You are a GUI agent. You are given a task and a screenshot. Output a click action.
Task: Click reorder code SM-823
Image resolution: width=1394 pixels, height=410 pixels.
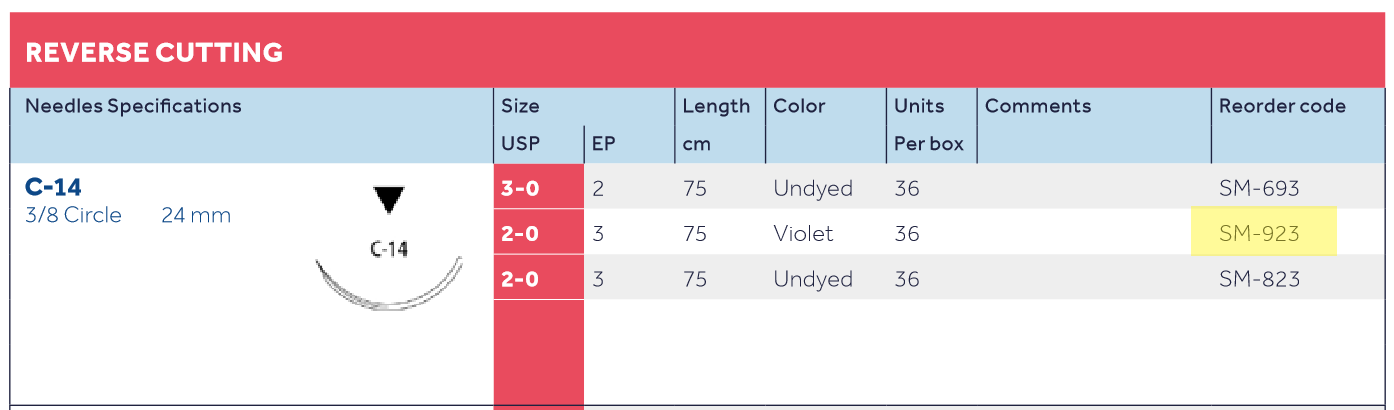pos(1259,279)
